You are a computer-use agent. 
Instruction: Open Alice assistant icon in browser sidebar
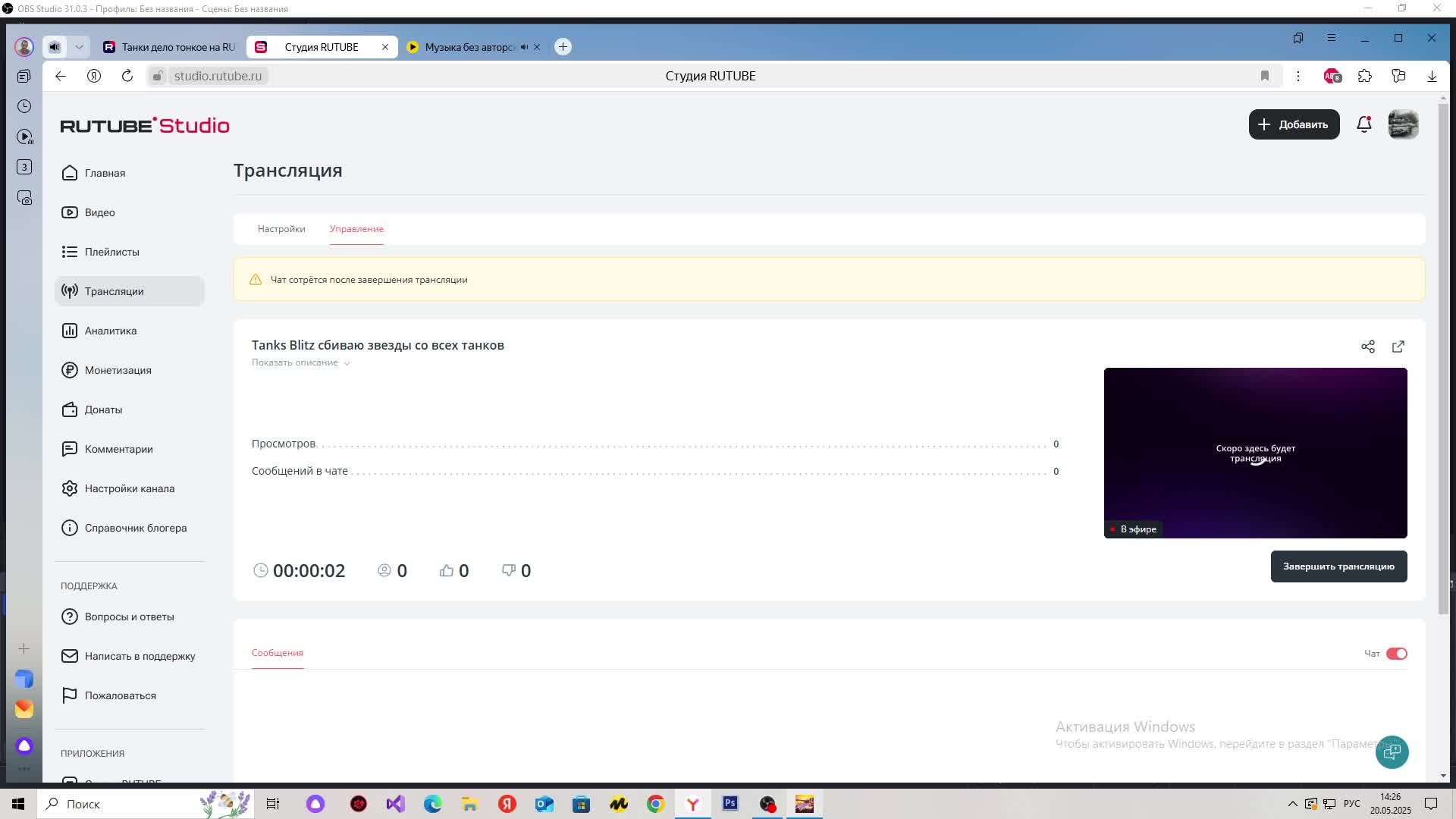[24, 746]
